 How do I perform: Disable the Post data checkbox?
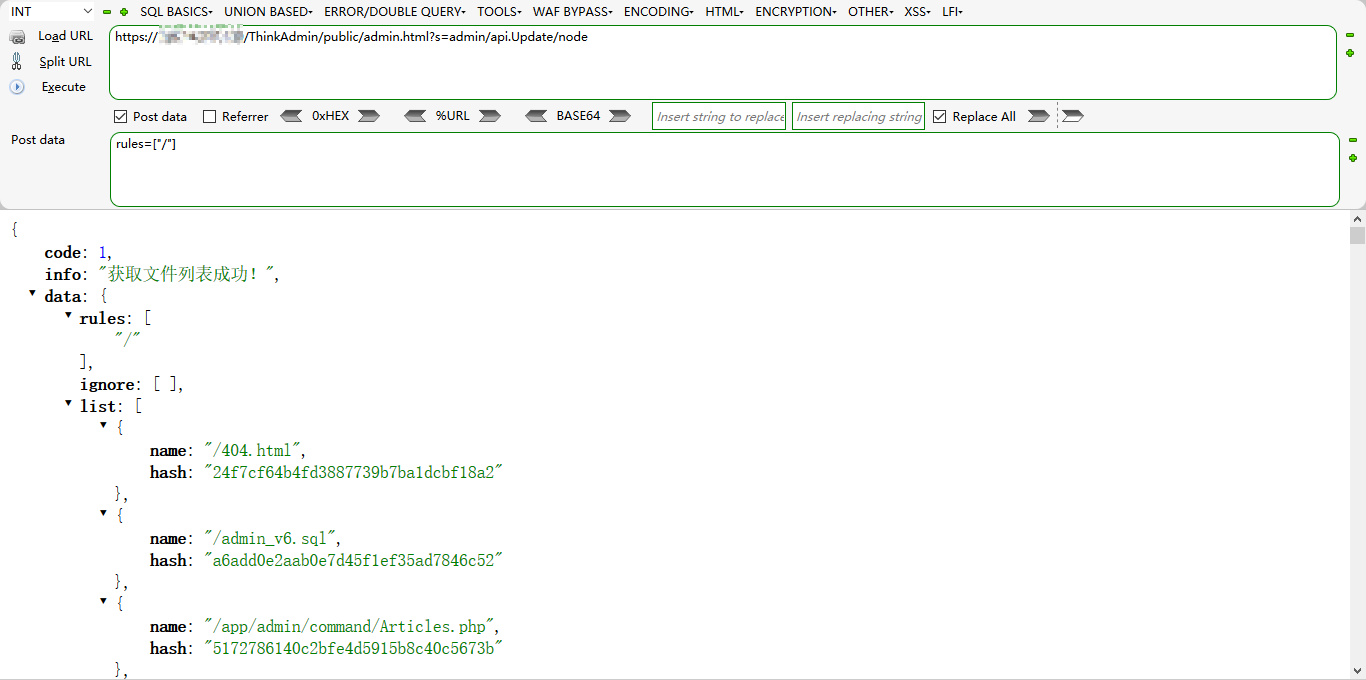(x=120, y=116)
